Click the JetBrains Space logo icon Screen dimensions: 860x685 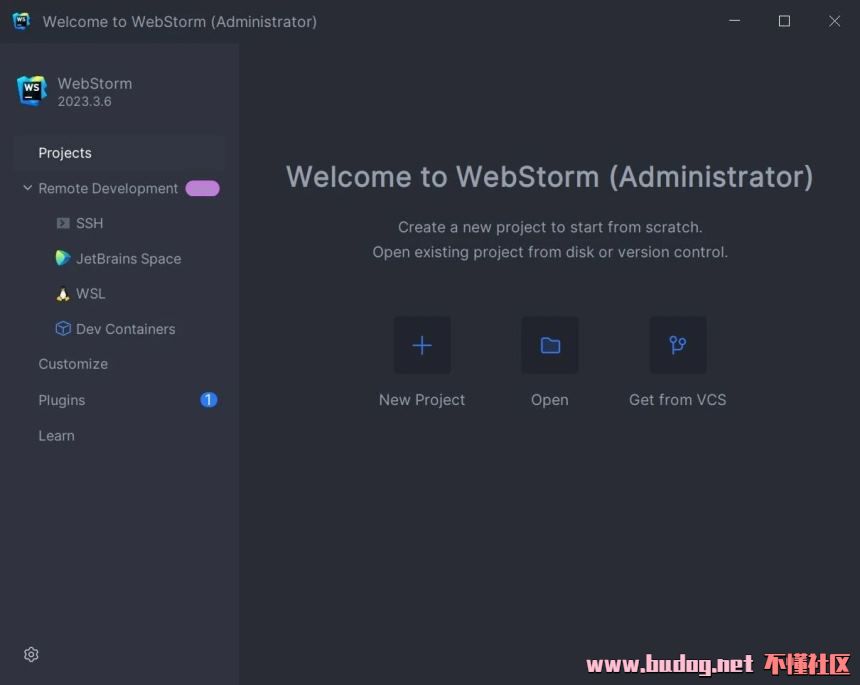(63, 258)
